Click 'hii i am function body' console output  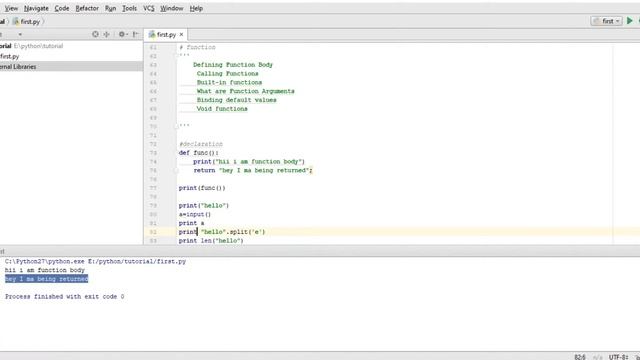click(45, 270)
